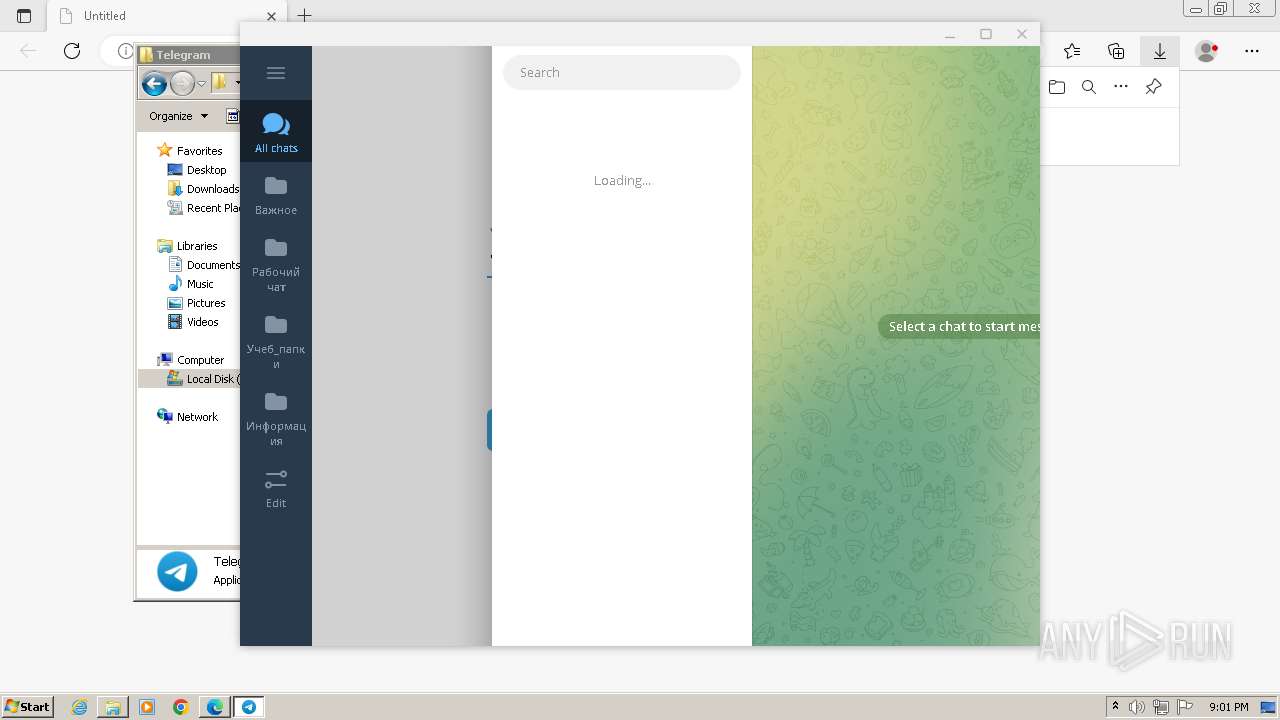Open Chrome from taskbar
This screenshot has height=720, width=1280.
click(181, 707)
